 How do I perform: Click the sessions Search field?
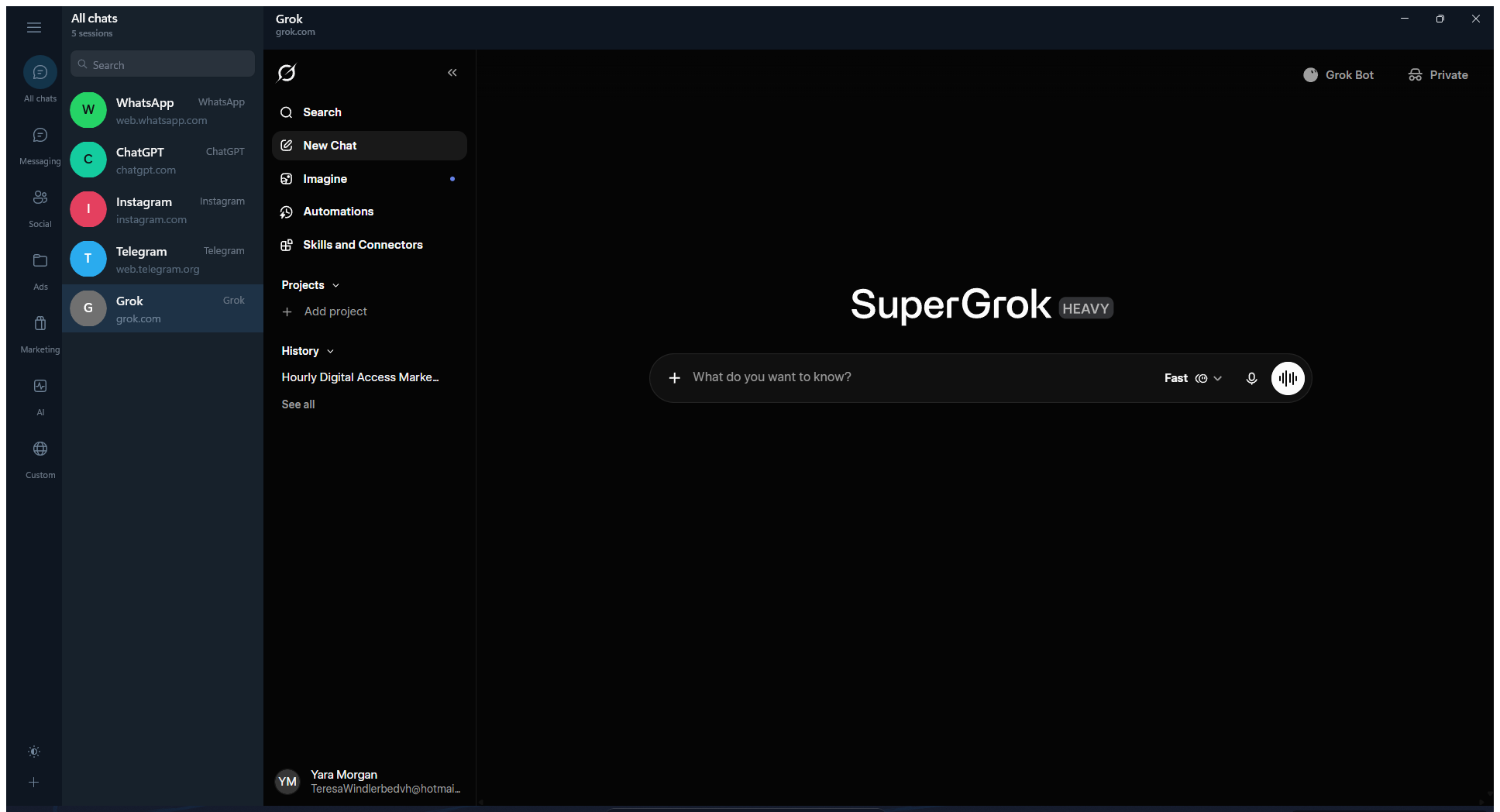pyautogui.click(x=163, y=64)
